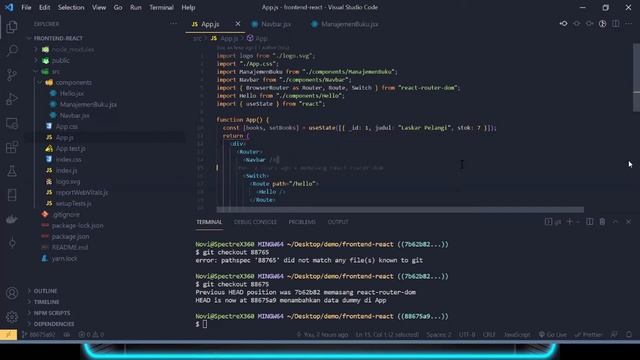
Task: Open the Extensions view
Action: [12, 147]
